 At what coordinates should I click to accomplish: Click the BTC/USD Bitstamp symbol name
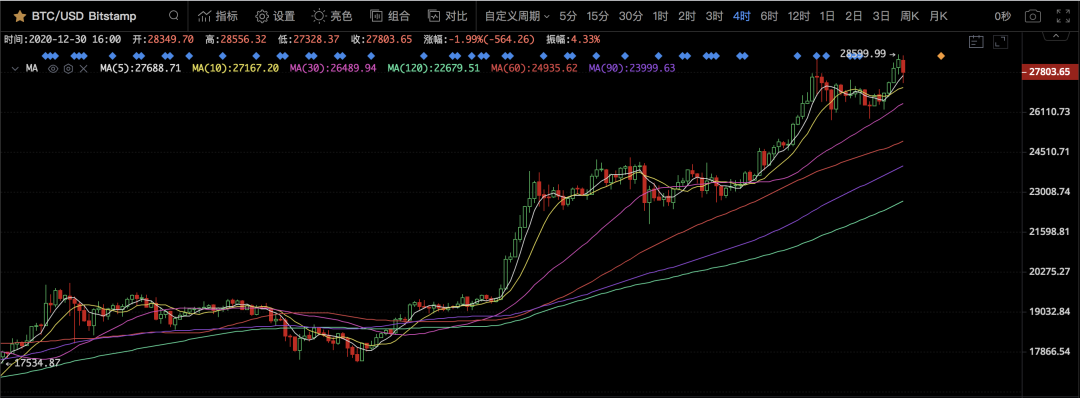[84, 16]
